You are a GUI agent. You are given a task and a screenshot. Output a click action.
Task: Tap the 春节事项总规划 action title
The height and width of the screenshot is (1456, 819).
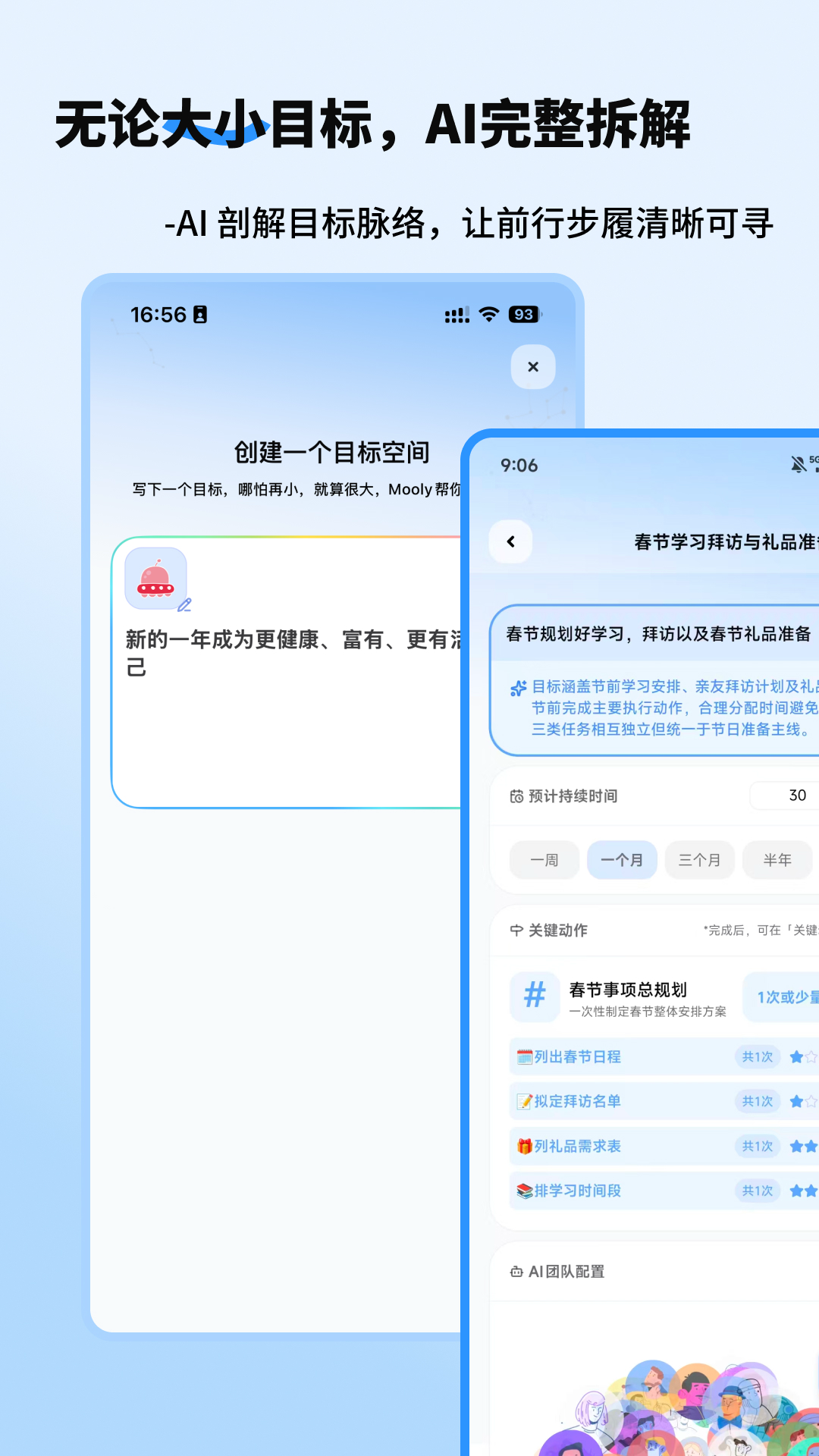pos(628,990)
